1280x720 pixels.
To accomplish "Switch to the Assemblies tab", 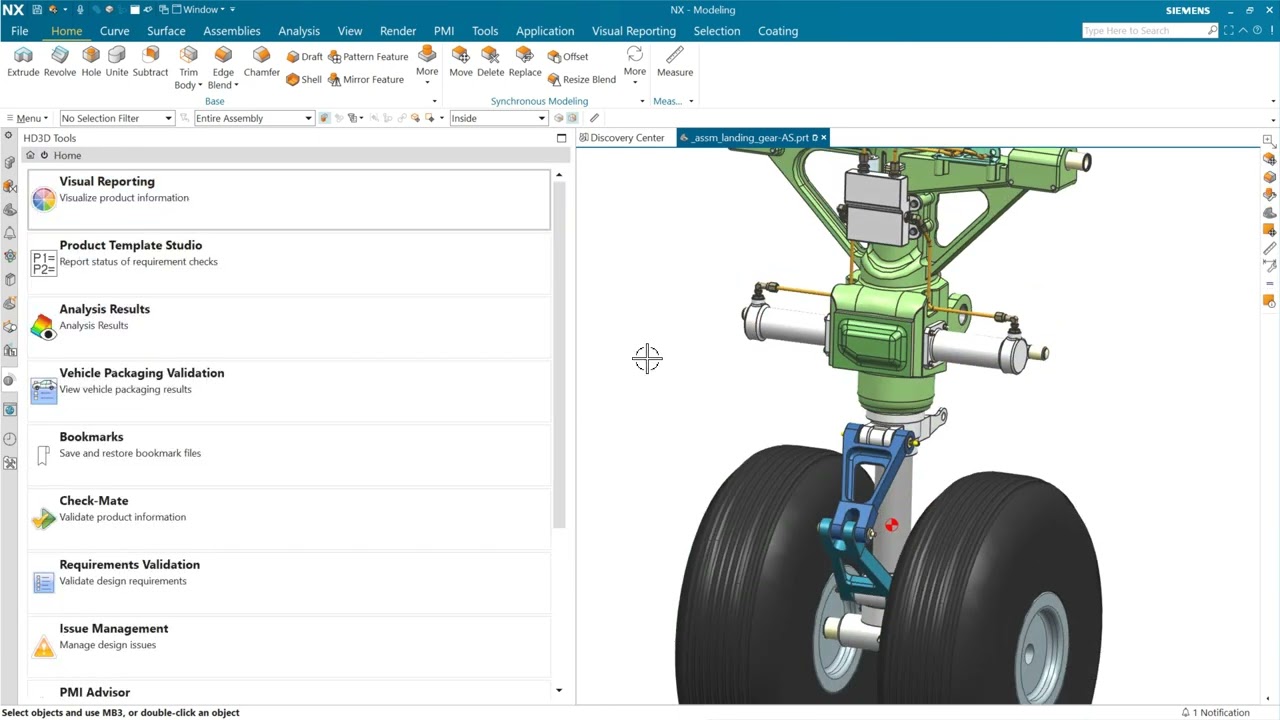I will tap(232, 31).
